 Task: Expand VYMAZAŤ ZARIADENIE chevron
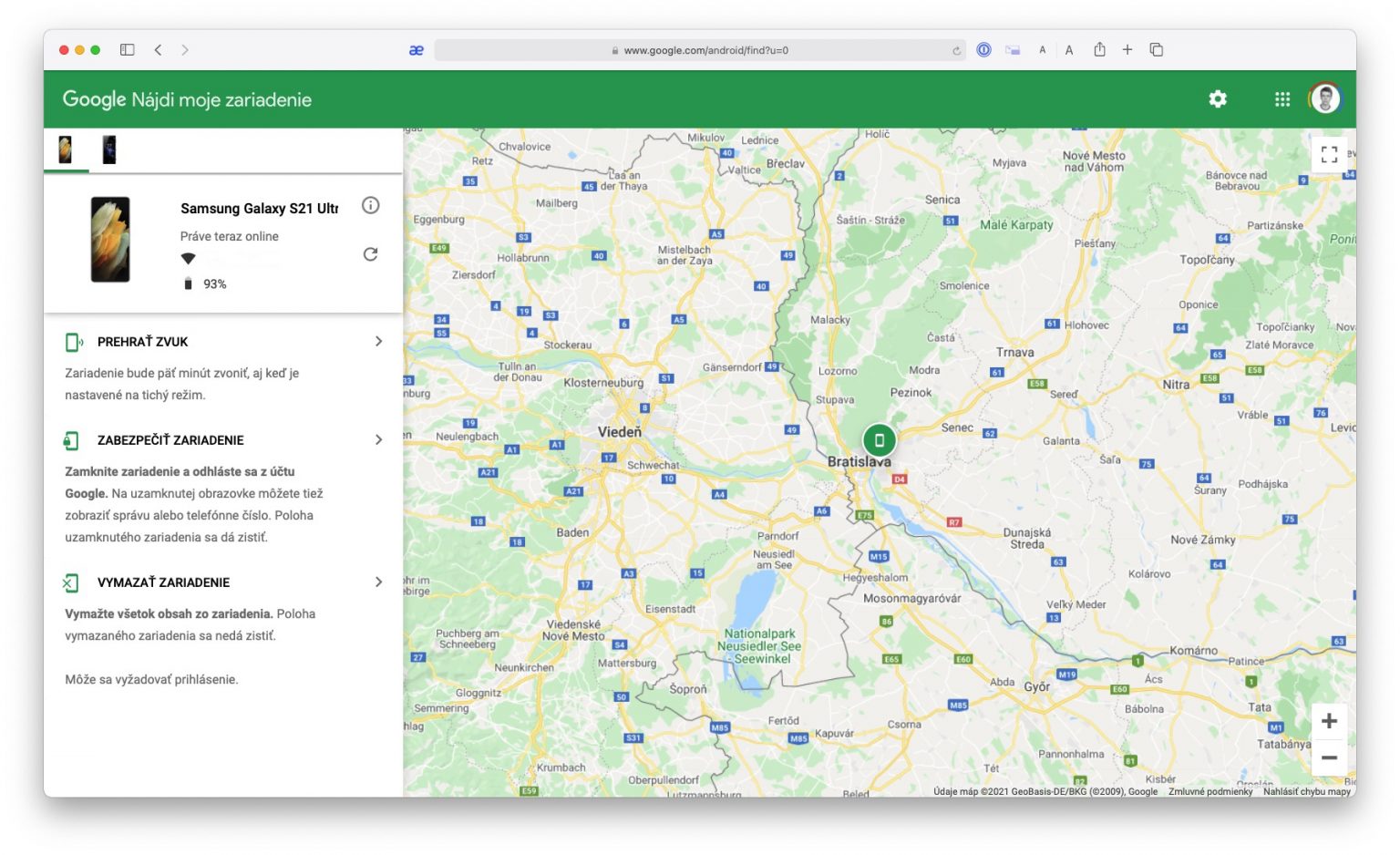coord(378,582)
